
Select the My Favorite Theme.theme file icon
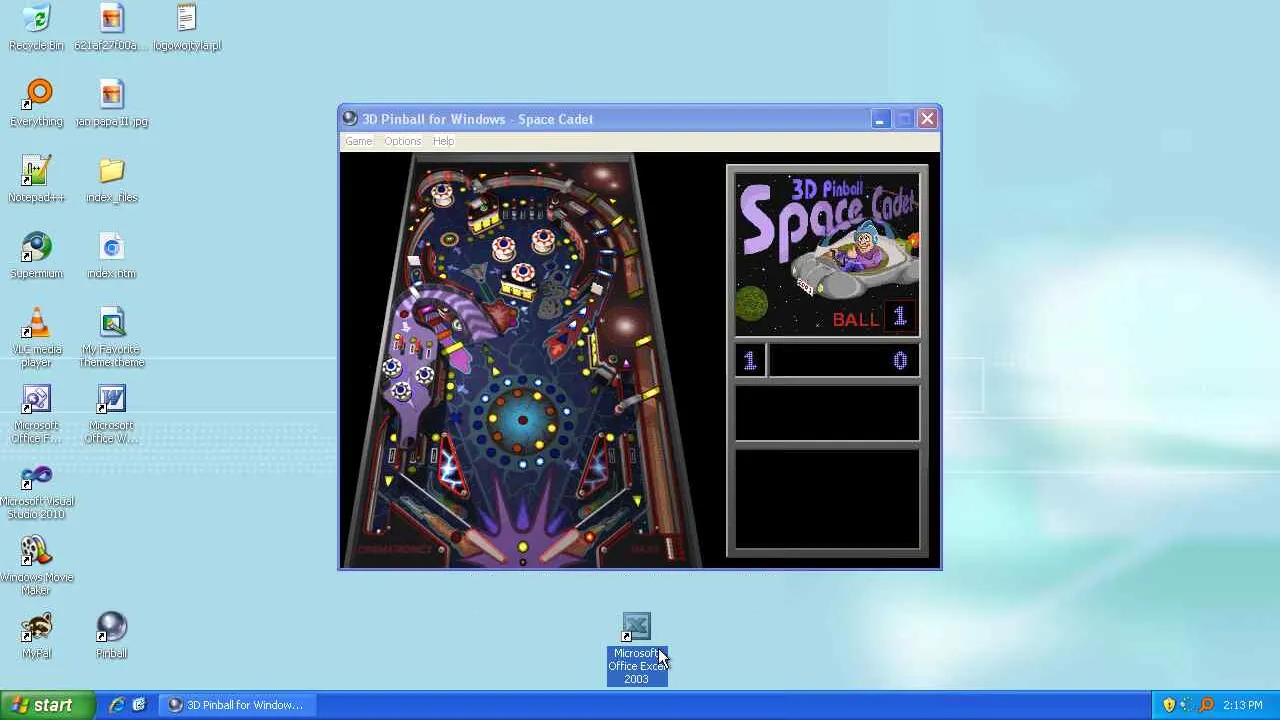click(x=111, y=338)
